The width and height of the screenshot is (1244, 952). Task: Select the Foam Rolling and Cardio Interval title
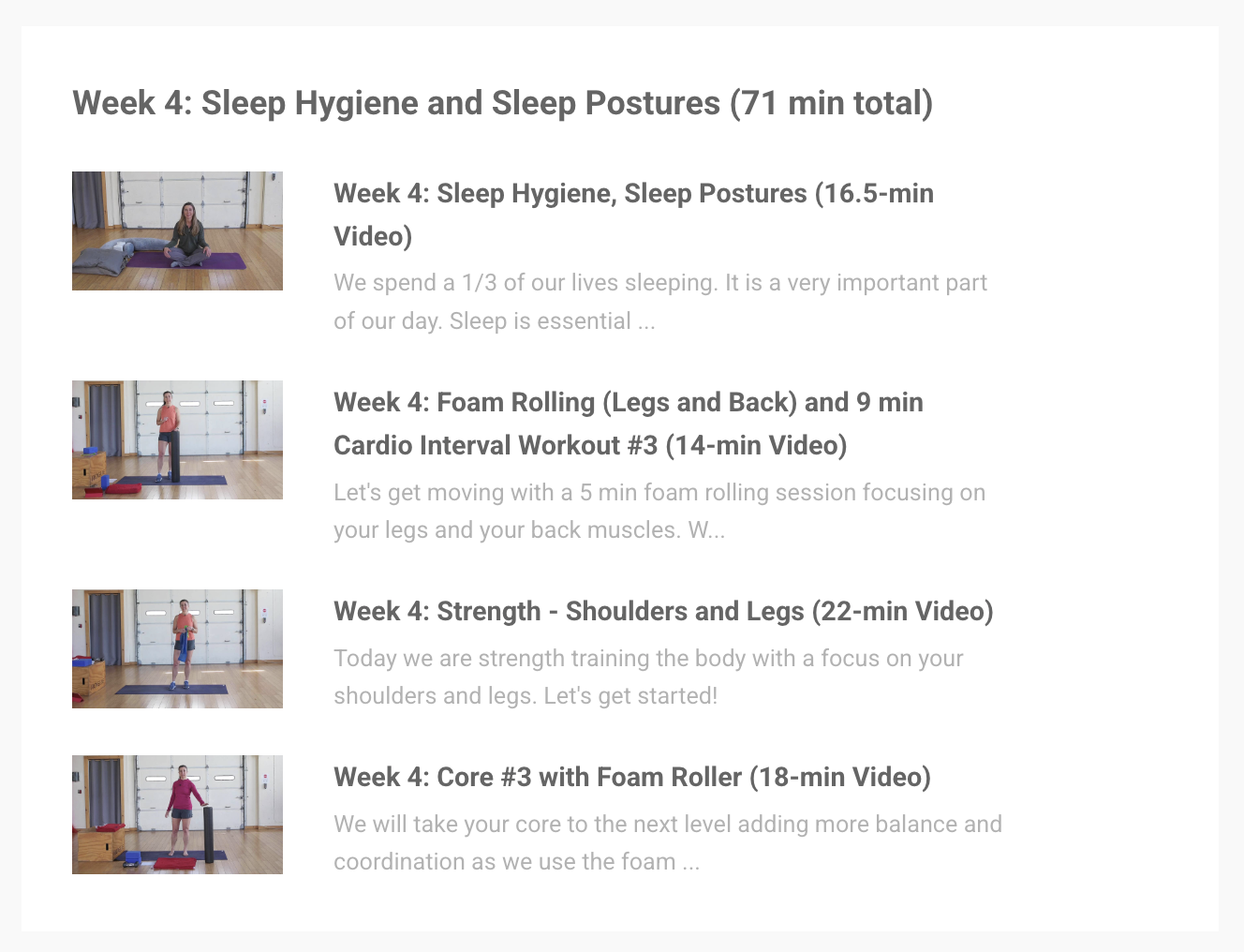[628, 424]
